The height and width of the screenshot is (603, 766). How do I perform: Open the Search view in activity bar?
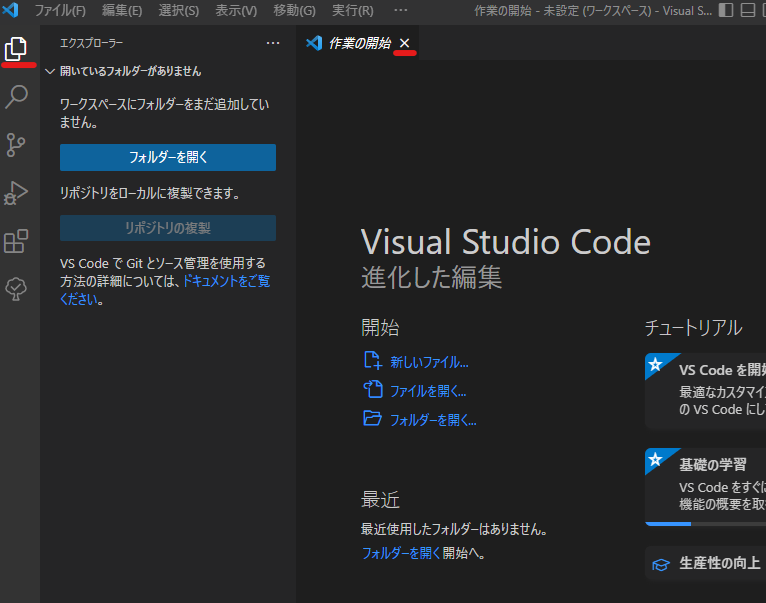point(16,97)
